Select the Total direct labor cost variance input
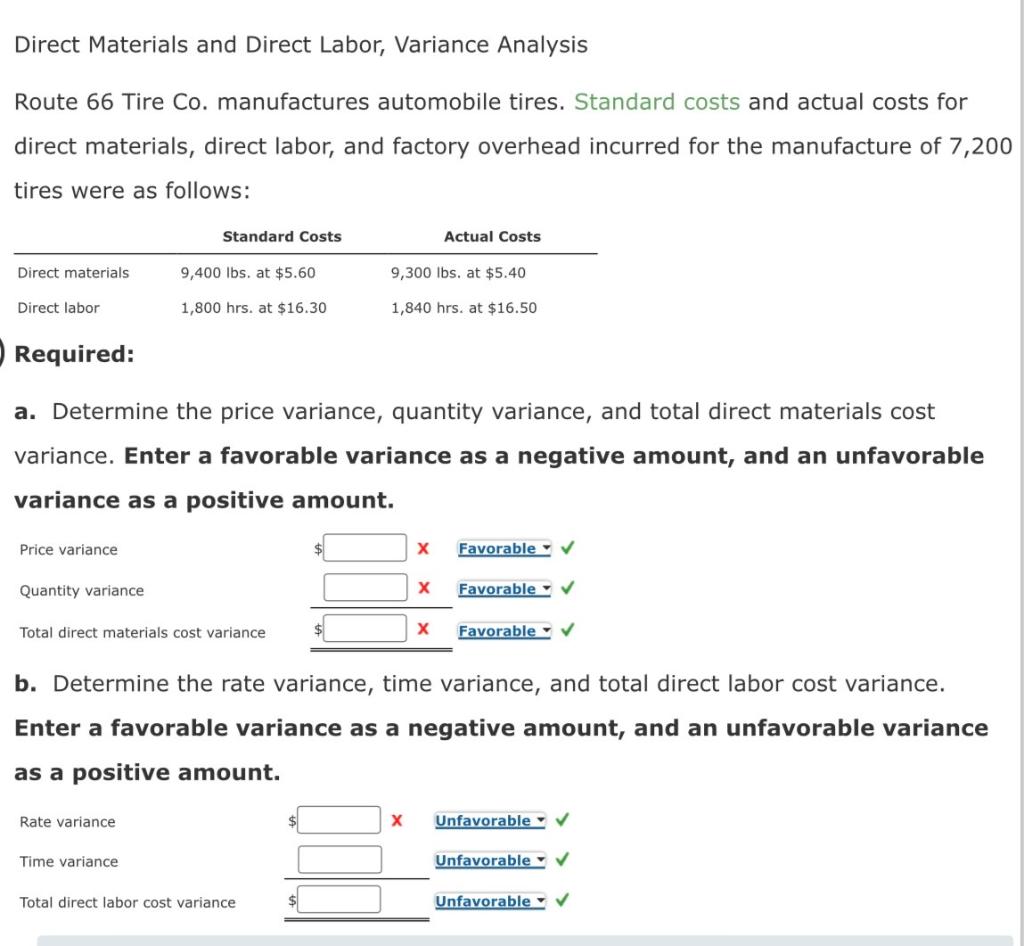This screenshot has width=1024, height=946. [x=338, y=898]
